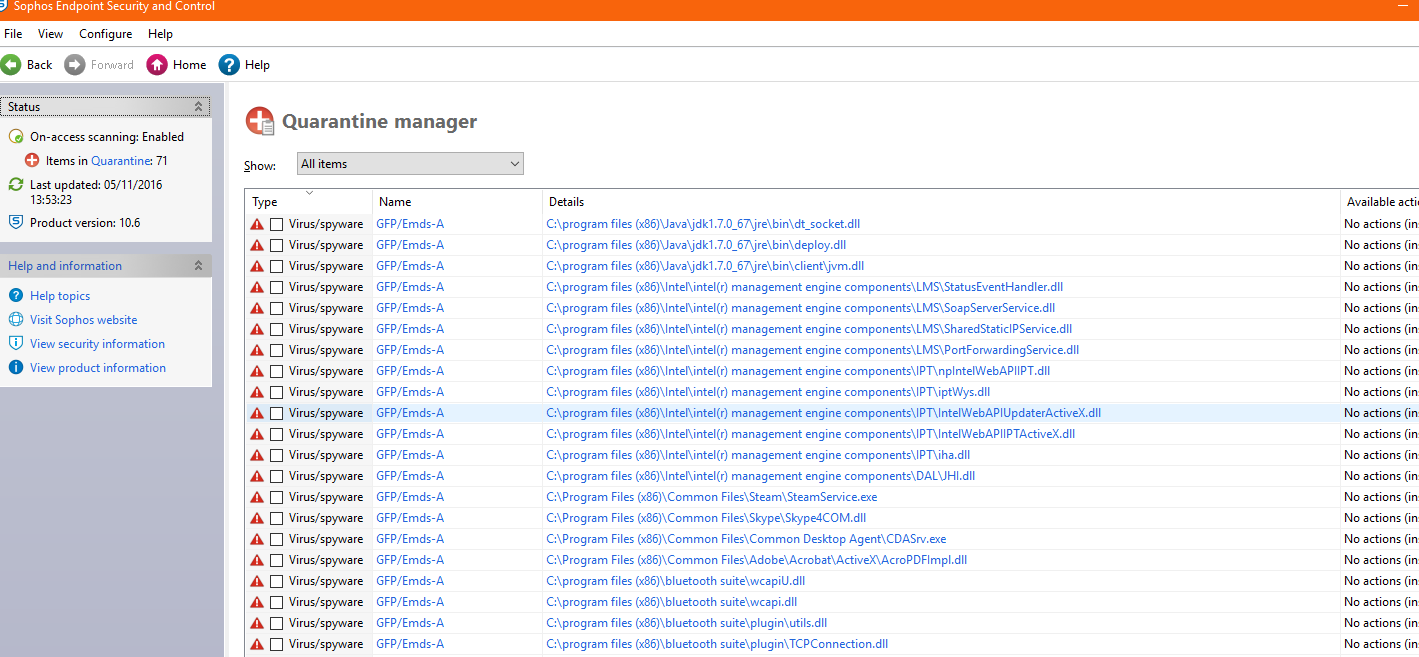Image resolution: width=1419 pixels, height=657 pixels.
Task: Open View product information link
Action: [98, 368]
